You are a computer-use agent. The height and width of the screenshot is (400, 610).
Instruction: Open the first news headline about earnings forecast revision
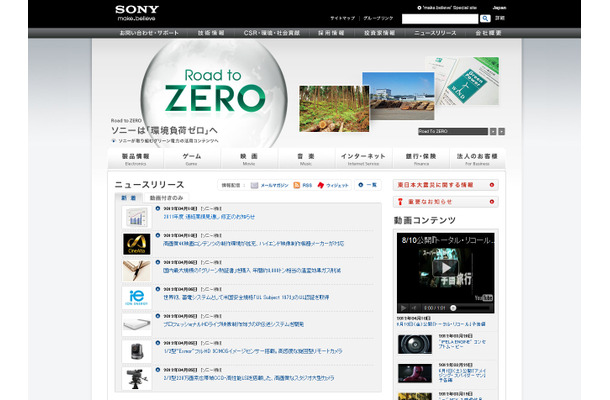tap(209, 217)
